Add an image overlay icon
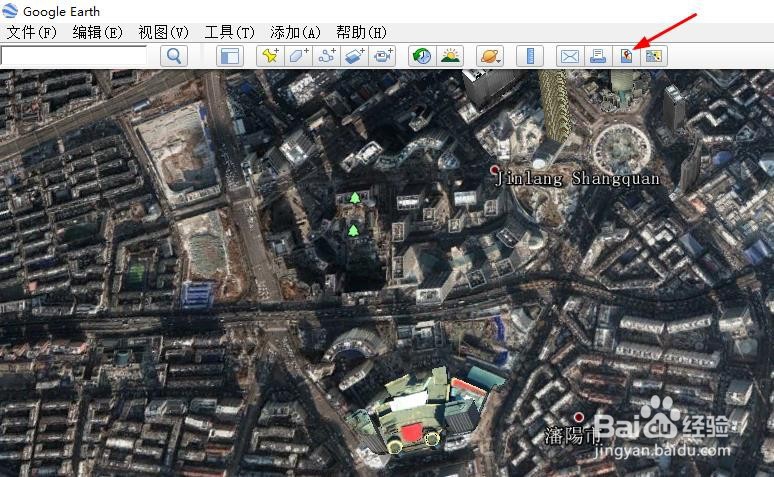Screen dimensions: 774x477 click(354, 56)
